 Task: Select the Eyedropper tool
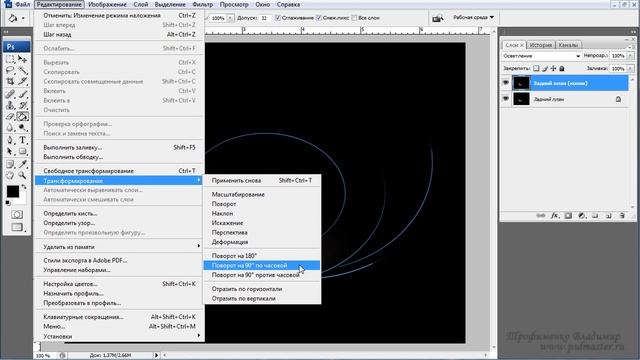pos(22,164)
